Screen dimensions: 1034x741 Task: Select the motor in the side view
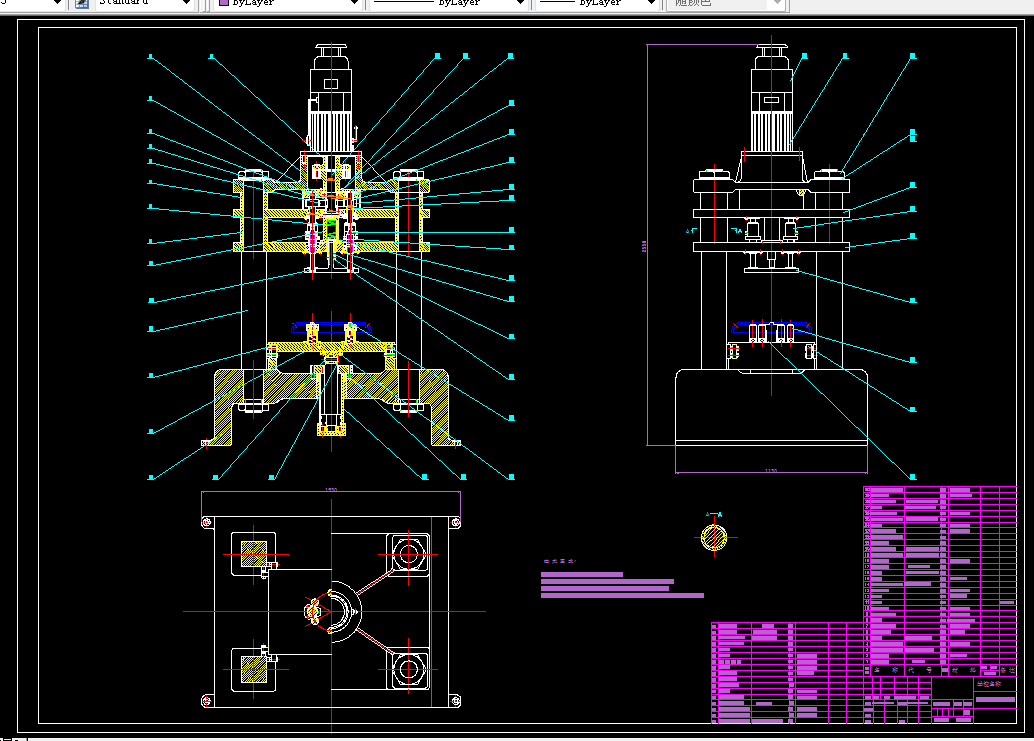tap(772, 99)
